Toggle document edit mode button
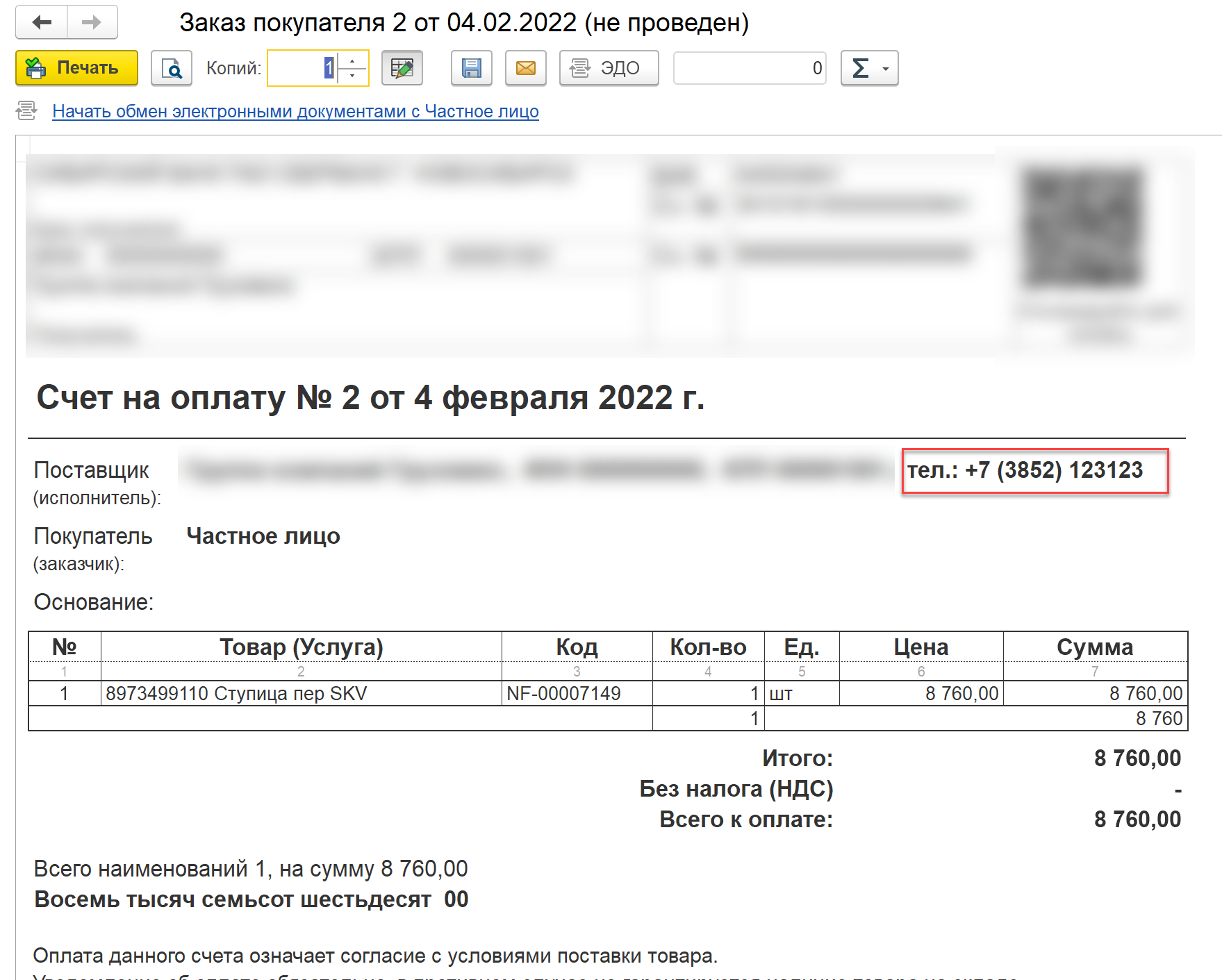The height and width of the screenshot is (980, 1222). [402, 68]
